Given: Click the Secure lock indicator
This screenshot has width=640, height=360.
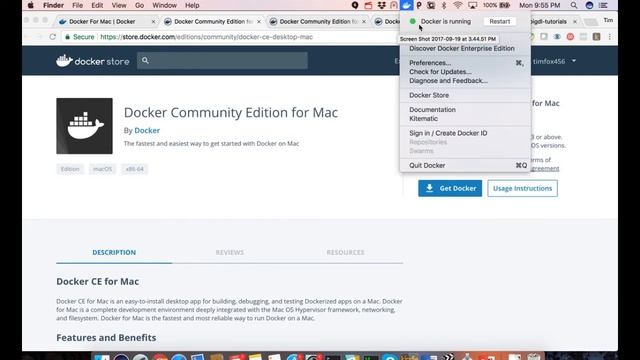Looking at the screenshot, I should coord(80,37).
